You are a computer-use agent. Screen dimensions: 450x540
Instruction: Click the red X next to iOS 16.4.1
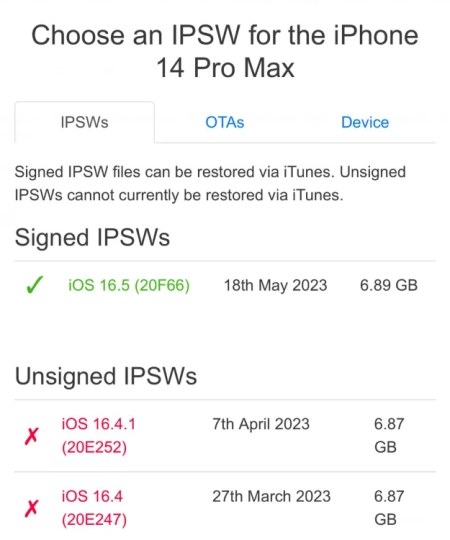coord(32,436)
